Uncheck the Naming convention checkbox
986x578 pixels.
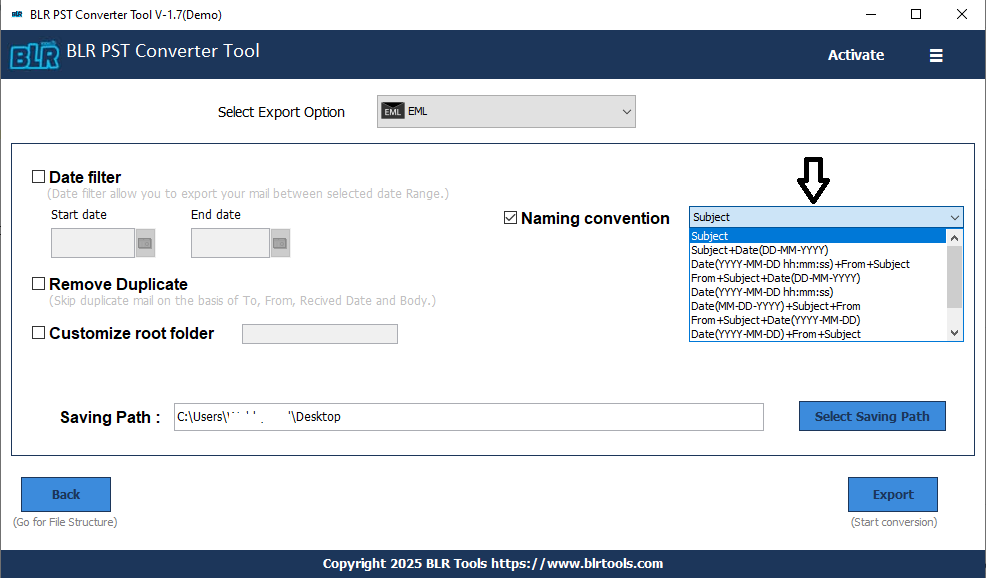(510, 217)
